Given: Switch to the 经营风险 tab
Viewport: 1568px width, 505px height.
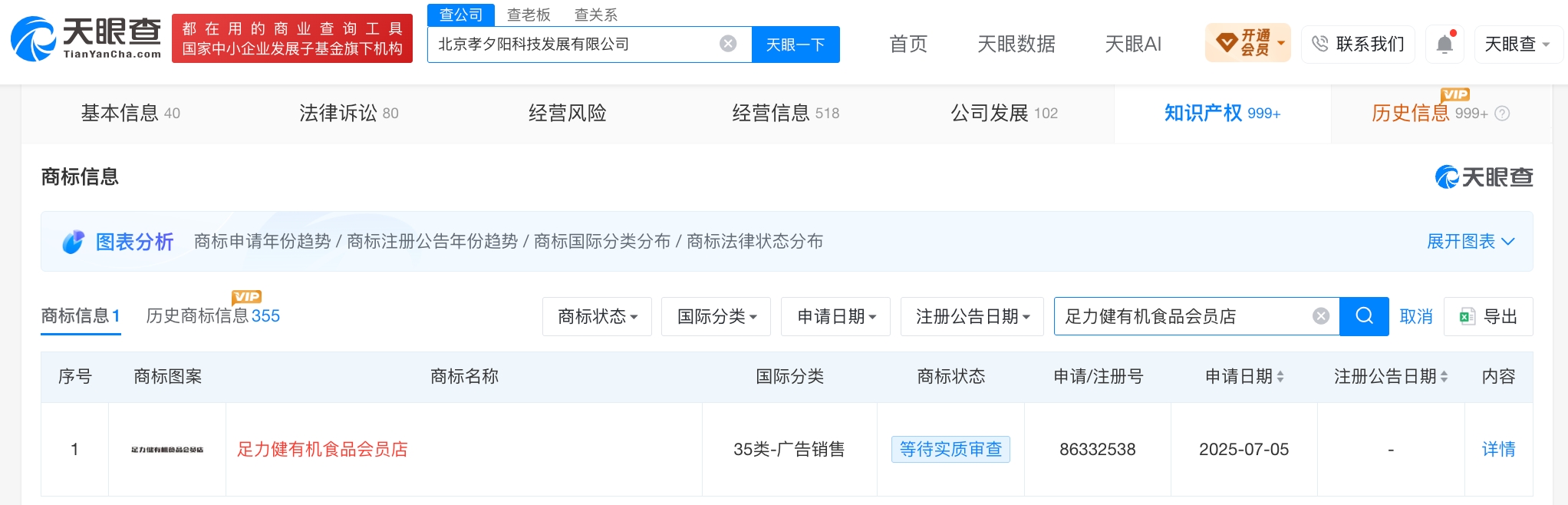Looking at the screenshot, I should 568,114.
